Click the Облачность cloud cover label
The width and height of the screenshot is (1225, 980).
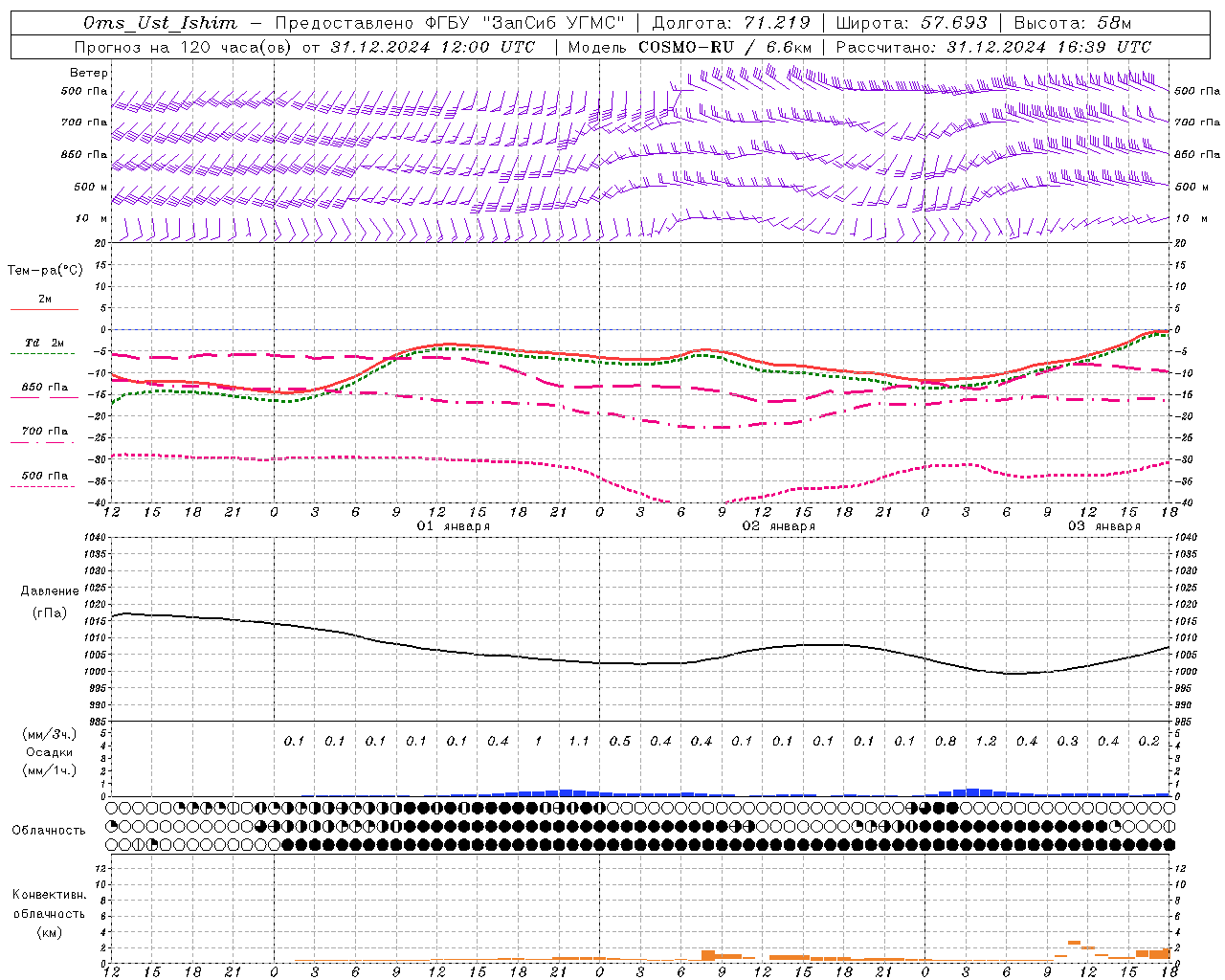pyautogui.click(x=49, y=831)
